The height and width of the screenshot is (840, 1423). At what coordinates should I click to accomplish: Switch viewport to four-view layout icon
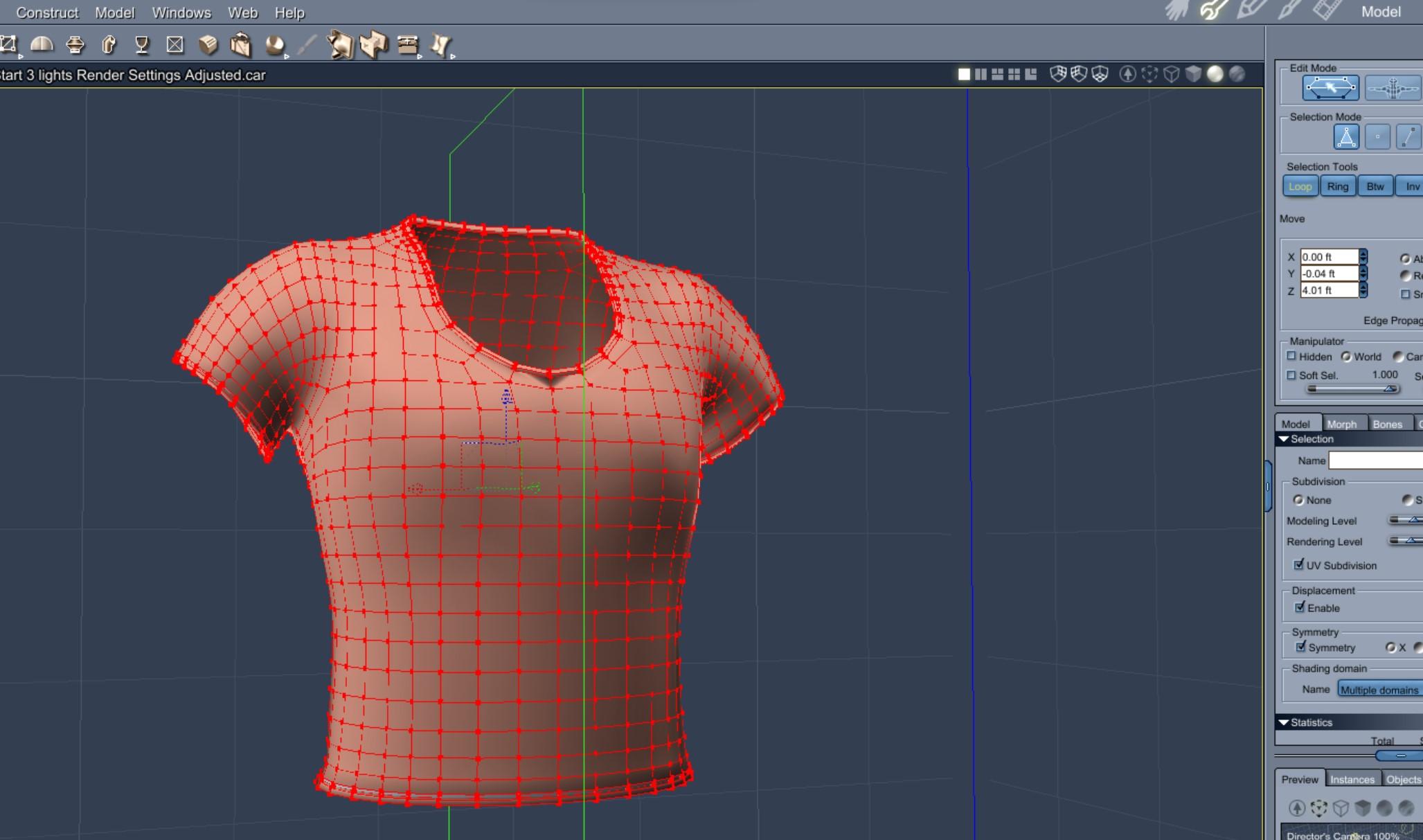[x=1014, y=74]
